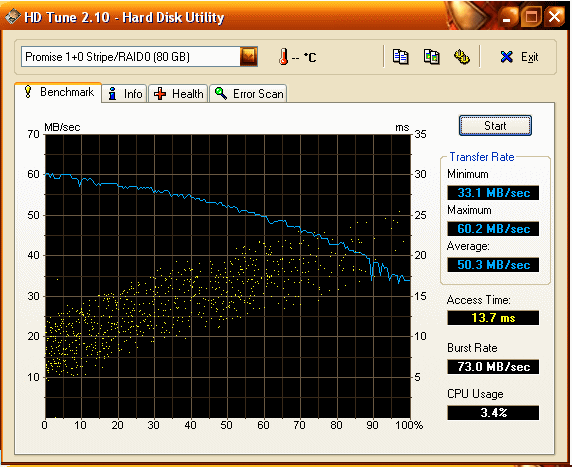Click the blue Info icon

(x=112, y=94)
